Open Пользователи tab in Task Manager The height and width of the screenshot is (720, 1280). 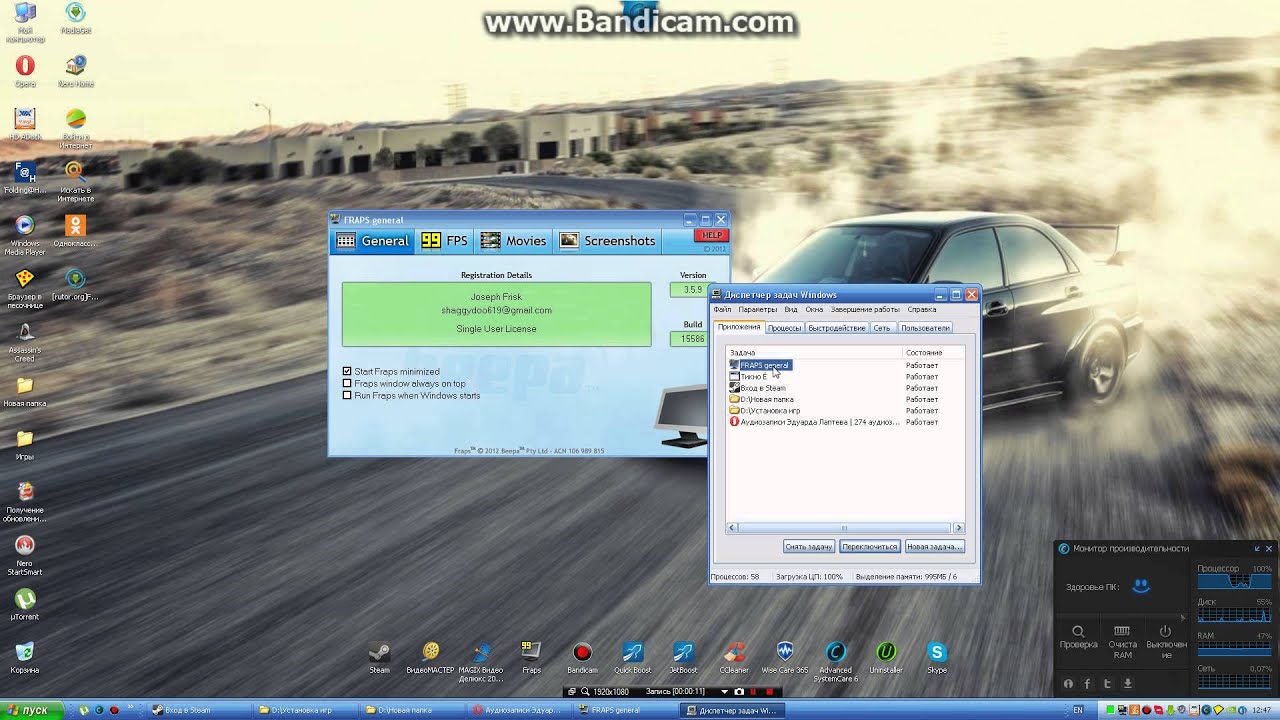[x=925, y=328]
